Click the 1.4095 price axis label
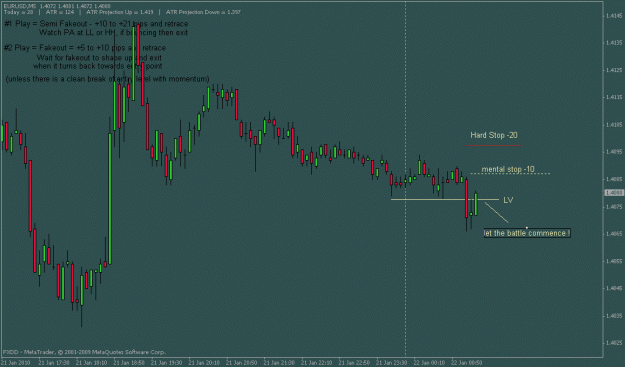Viewport: 625px width, 367px height. (x=614, y=152)
